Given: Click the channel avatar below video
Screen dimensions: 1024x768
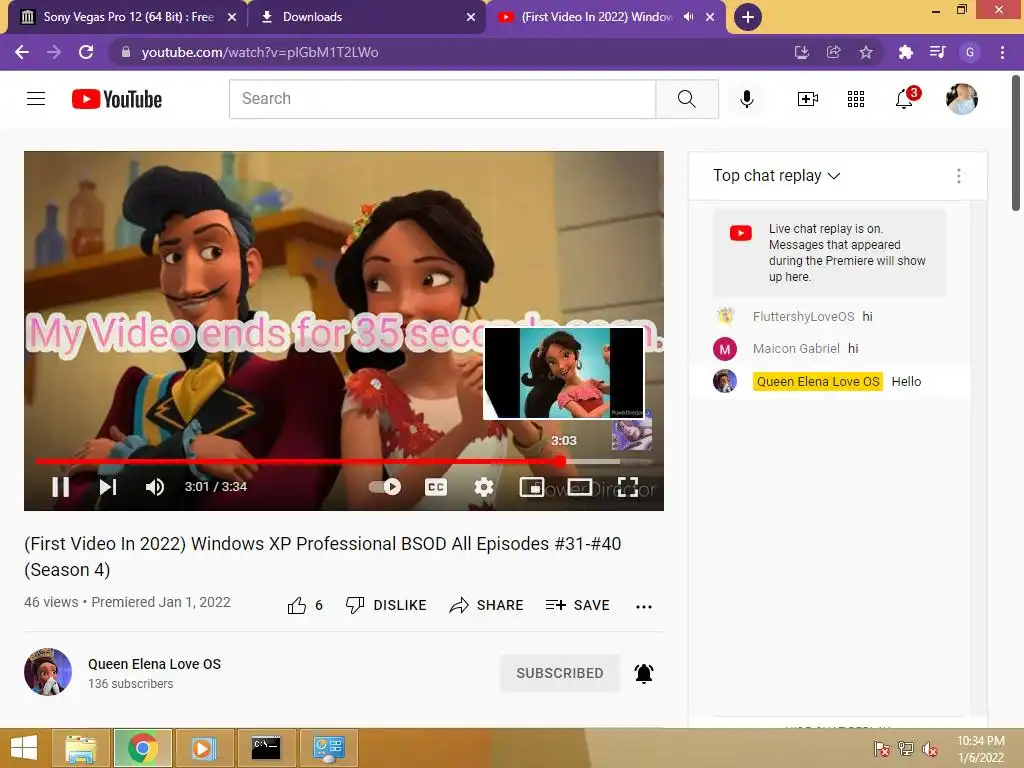Looking at the screenshot, I should pos(48,672).
